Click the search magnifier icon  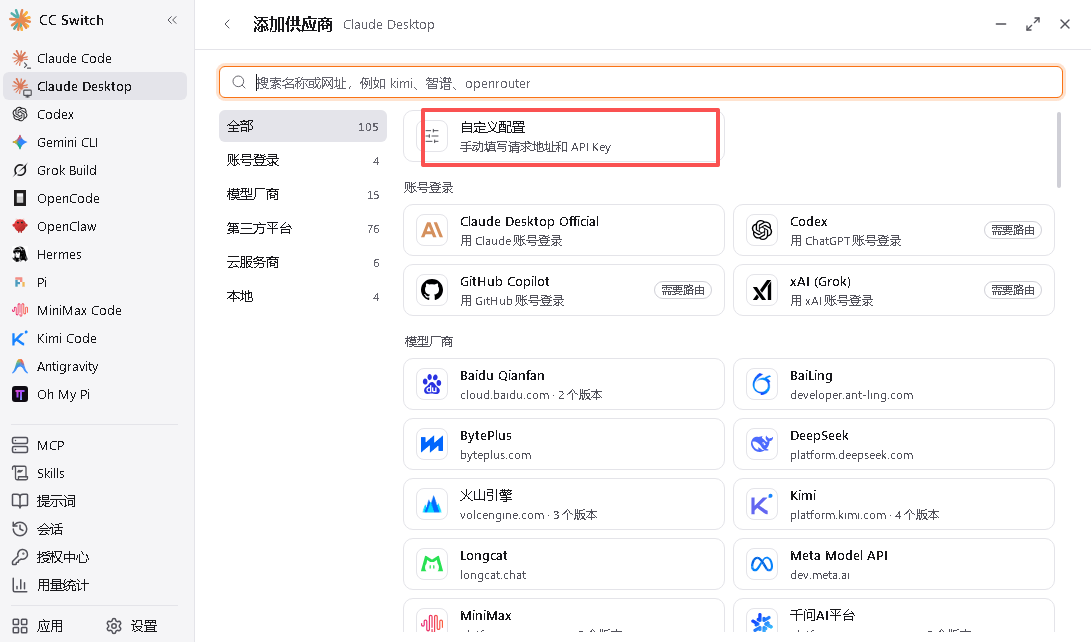click(239, 82)
